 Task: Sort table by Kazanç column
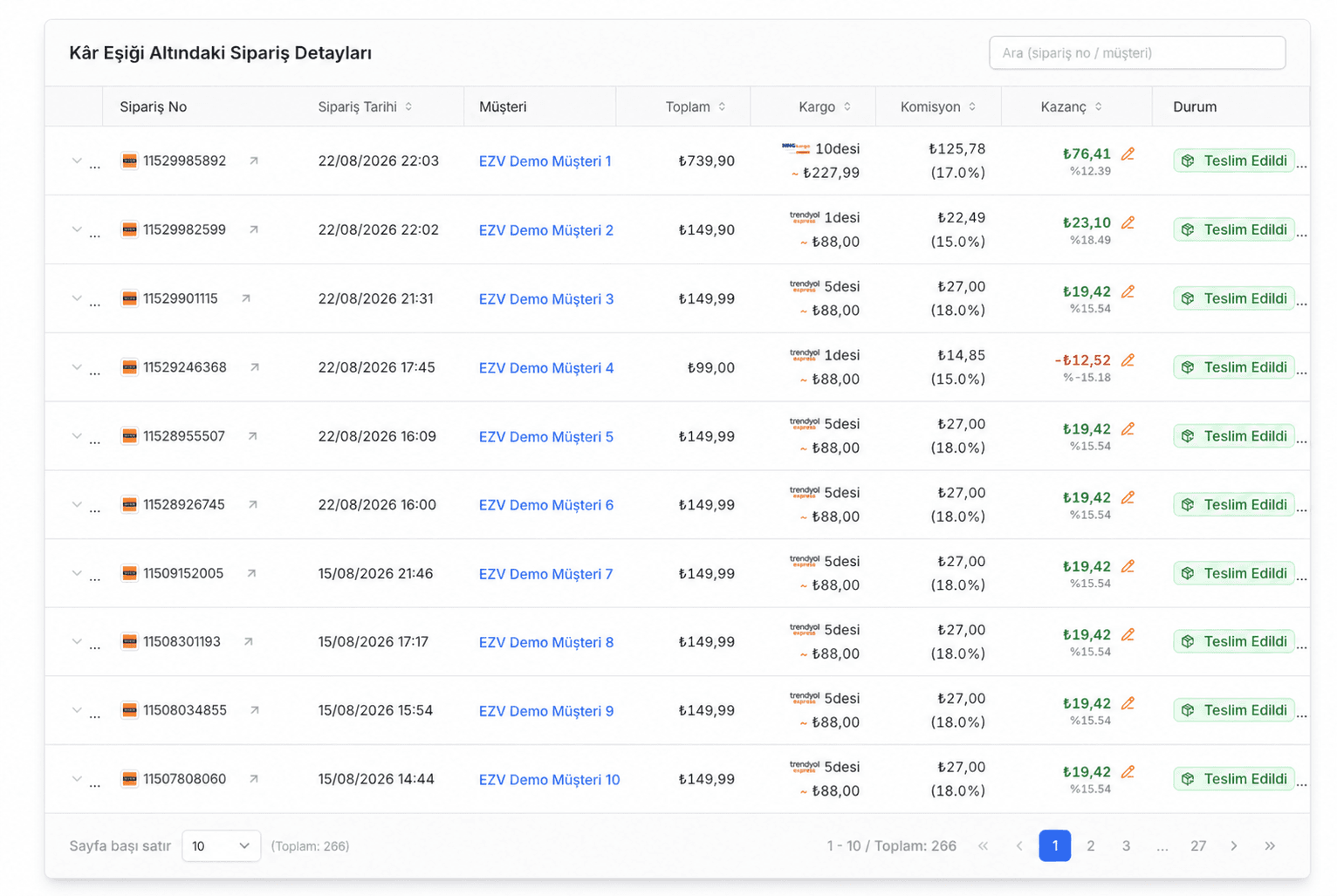(1098, 106)
